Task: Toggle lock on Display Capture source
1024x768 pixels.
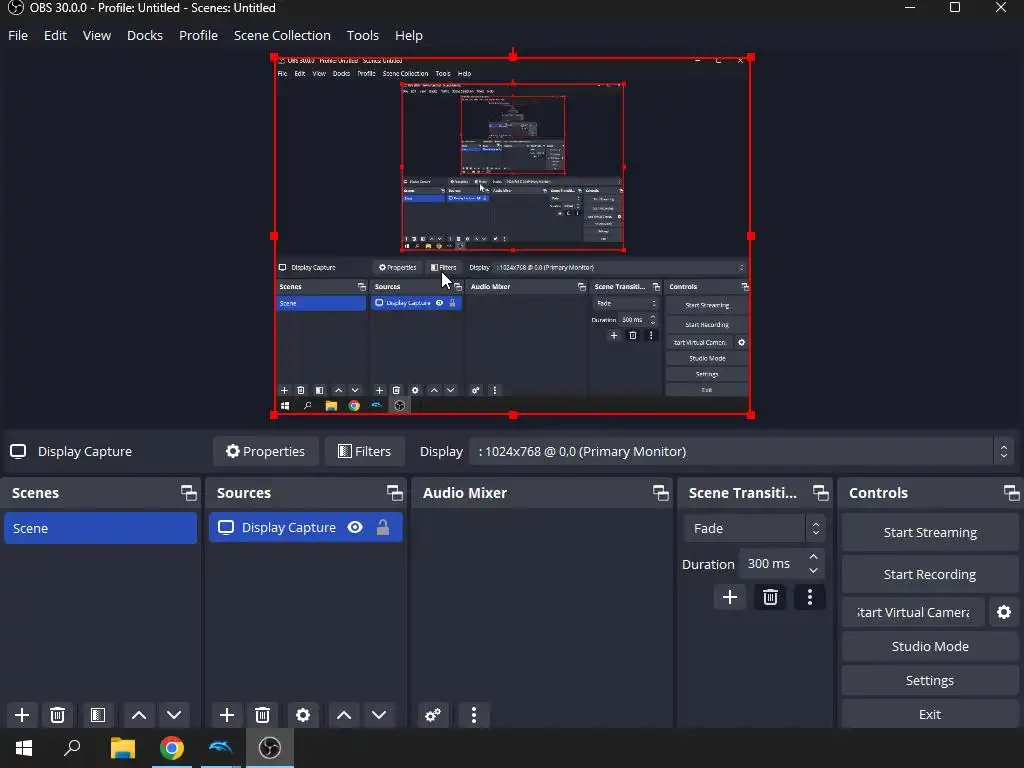Action: point(383,528)
